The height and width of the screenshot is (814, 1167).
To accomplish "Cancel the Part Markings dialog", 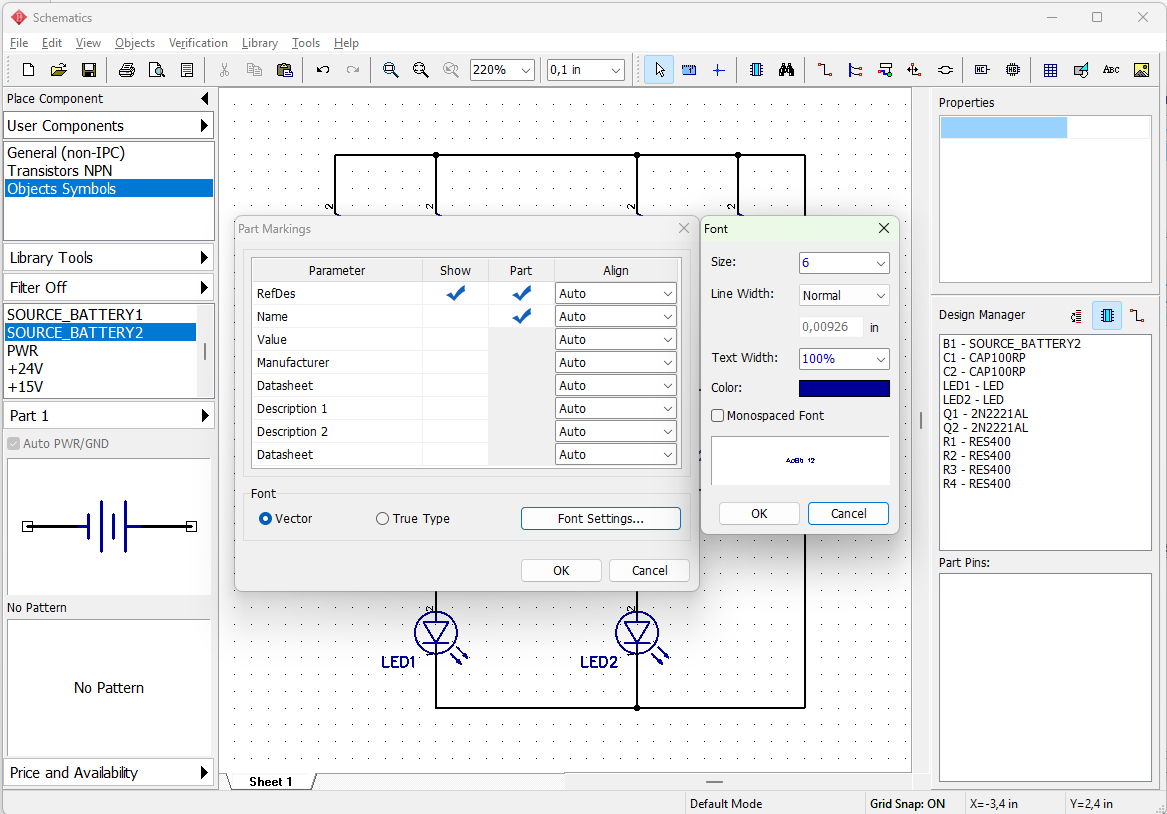I will click(x=650, y=571).
